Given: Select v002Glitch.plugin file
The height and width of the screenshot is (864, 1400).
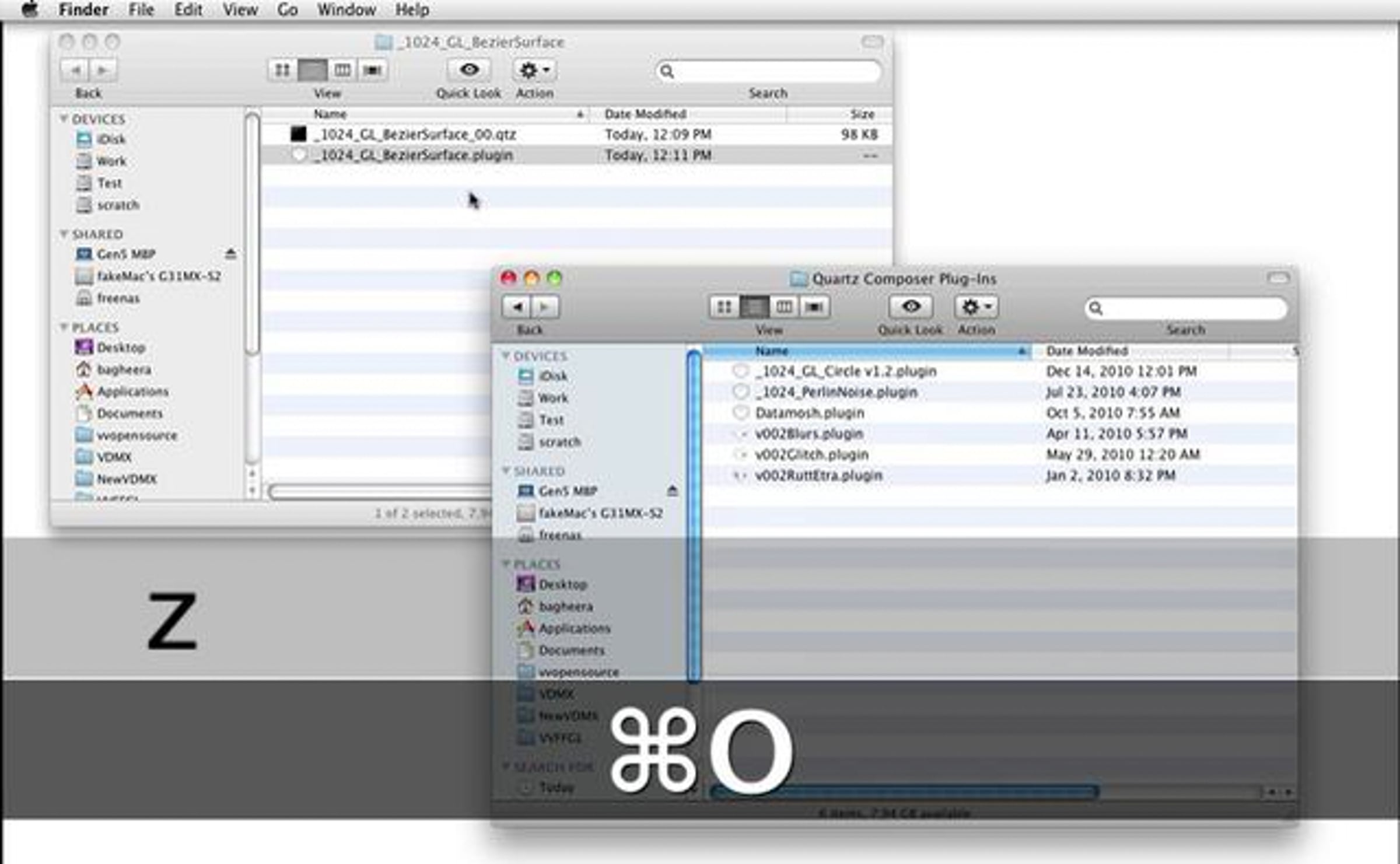Looking at the screenshot, I should [1000, 454].
